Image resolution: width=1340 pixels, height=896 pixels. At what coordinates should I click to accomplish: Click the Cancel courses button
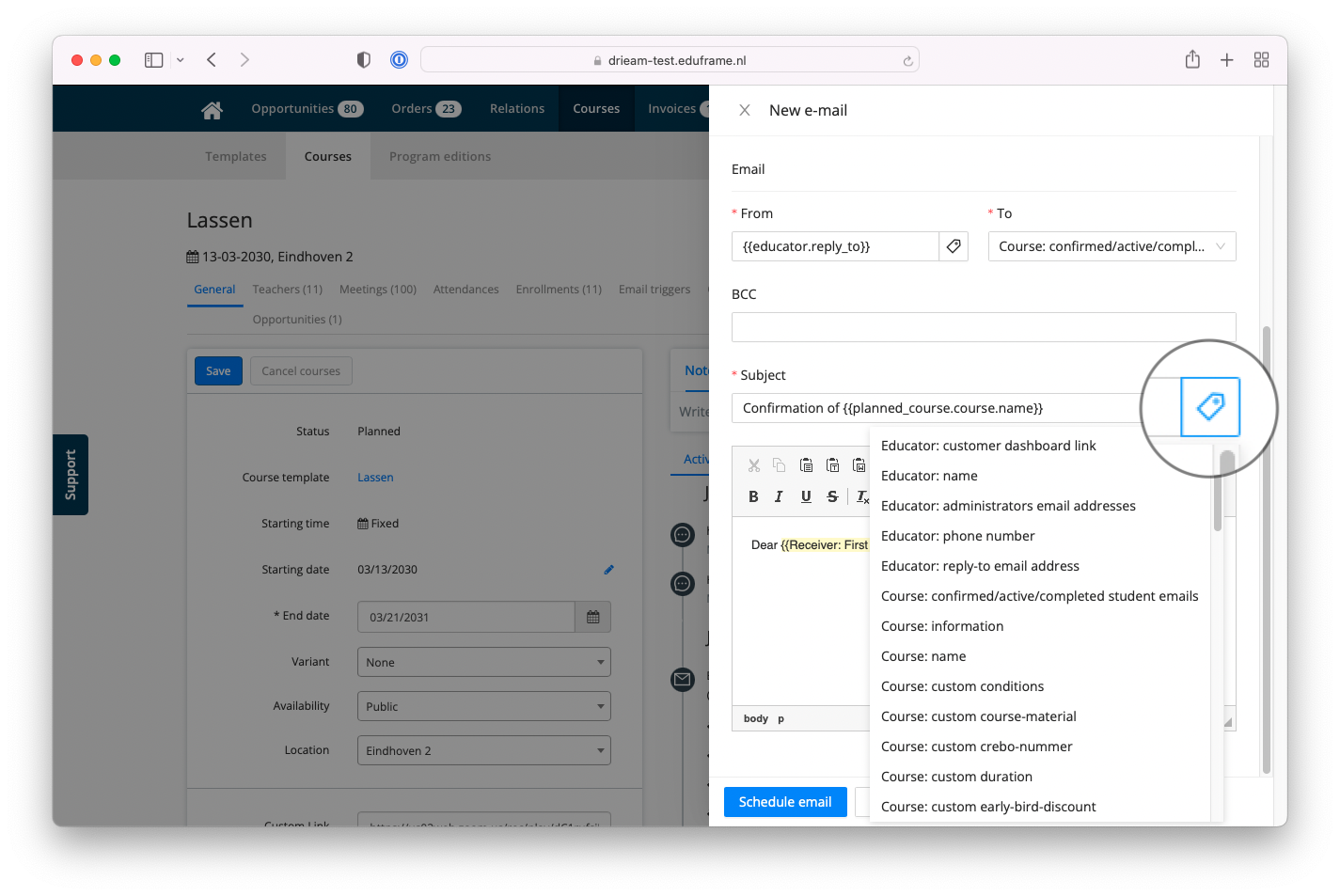coord(301,370)
